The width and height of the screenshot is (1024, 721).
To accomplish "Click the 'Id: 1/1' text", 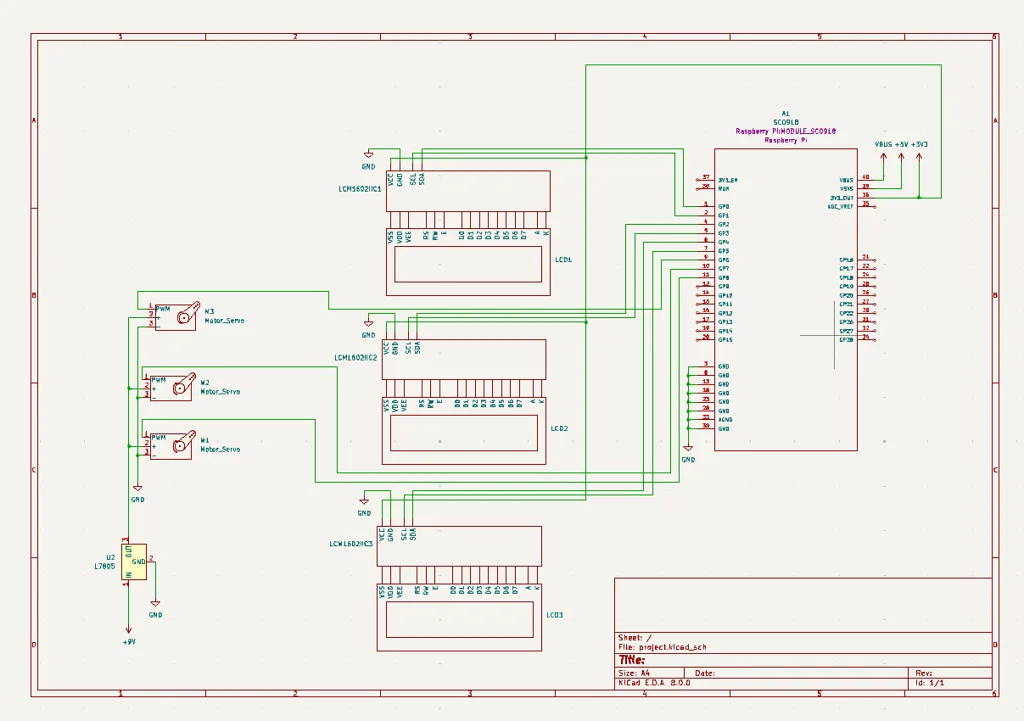I will 929,682.
